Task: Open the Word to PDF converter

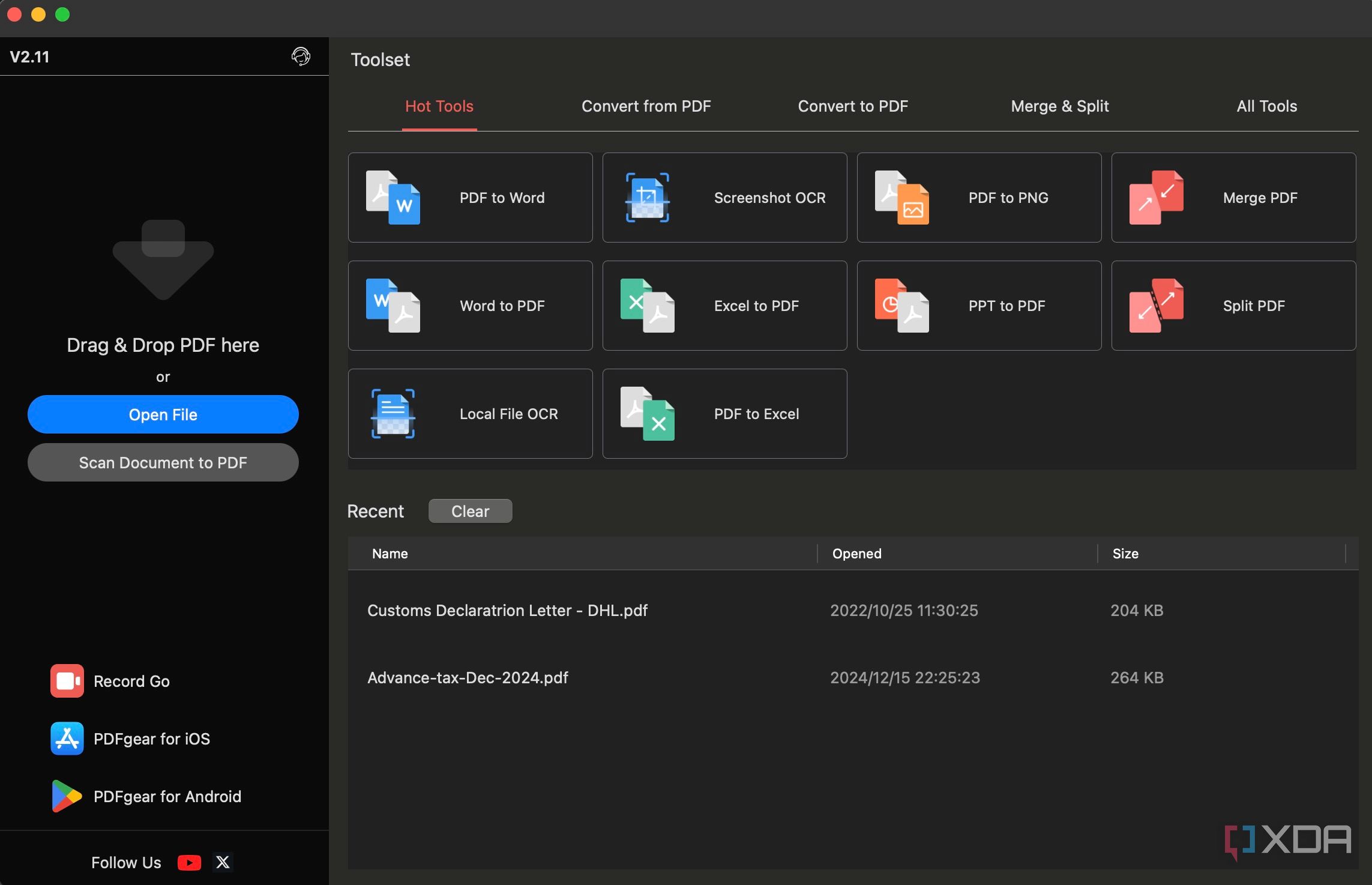Action: tap(470, 306)
